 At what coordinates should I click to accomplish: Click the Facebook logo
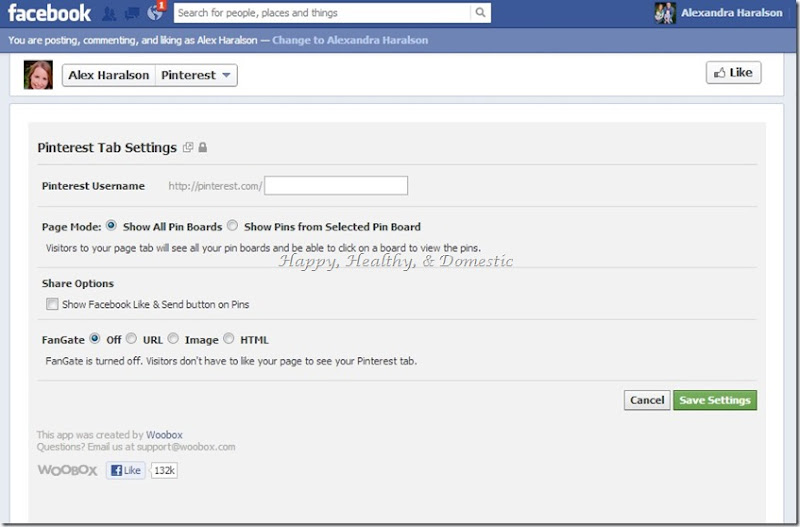pyautogui.click(x=49, y=13)
